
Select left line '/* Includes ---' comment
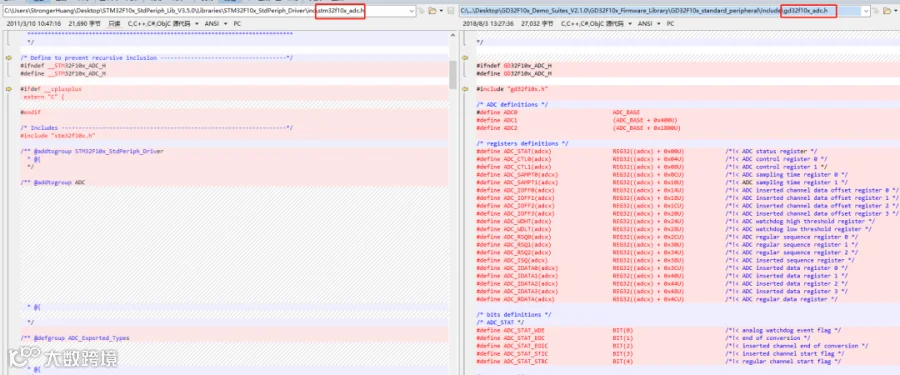point(157,127)
